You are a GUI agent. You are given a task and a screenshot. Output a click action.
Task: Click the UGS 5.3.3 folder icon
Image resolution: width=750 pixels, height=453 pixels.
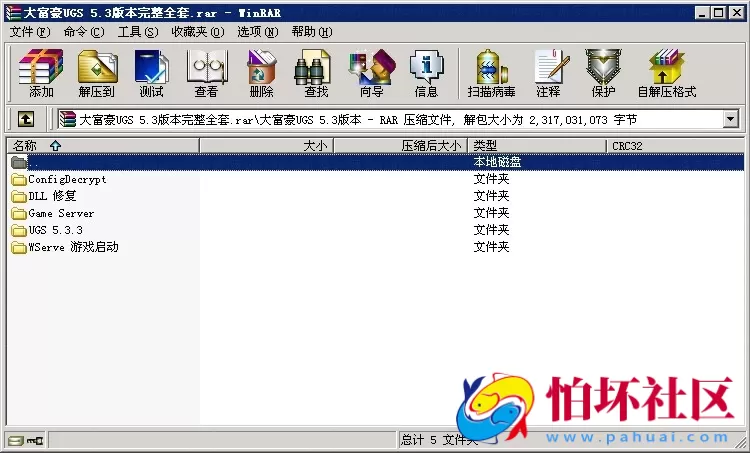(x=19, y=231)
